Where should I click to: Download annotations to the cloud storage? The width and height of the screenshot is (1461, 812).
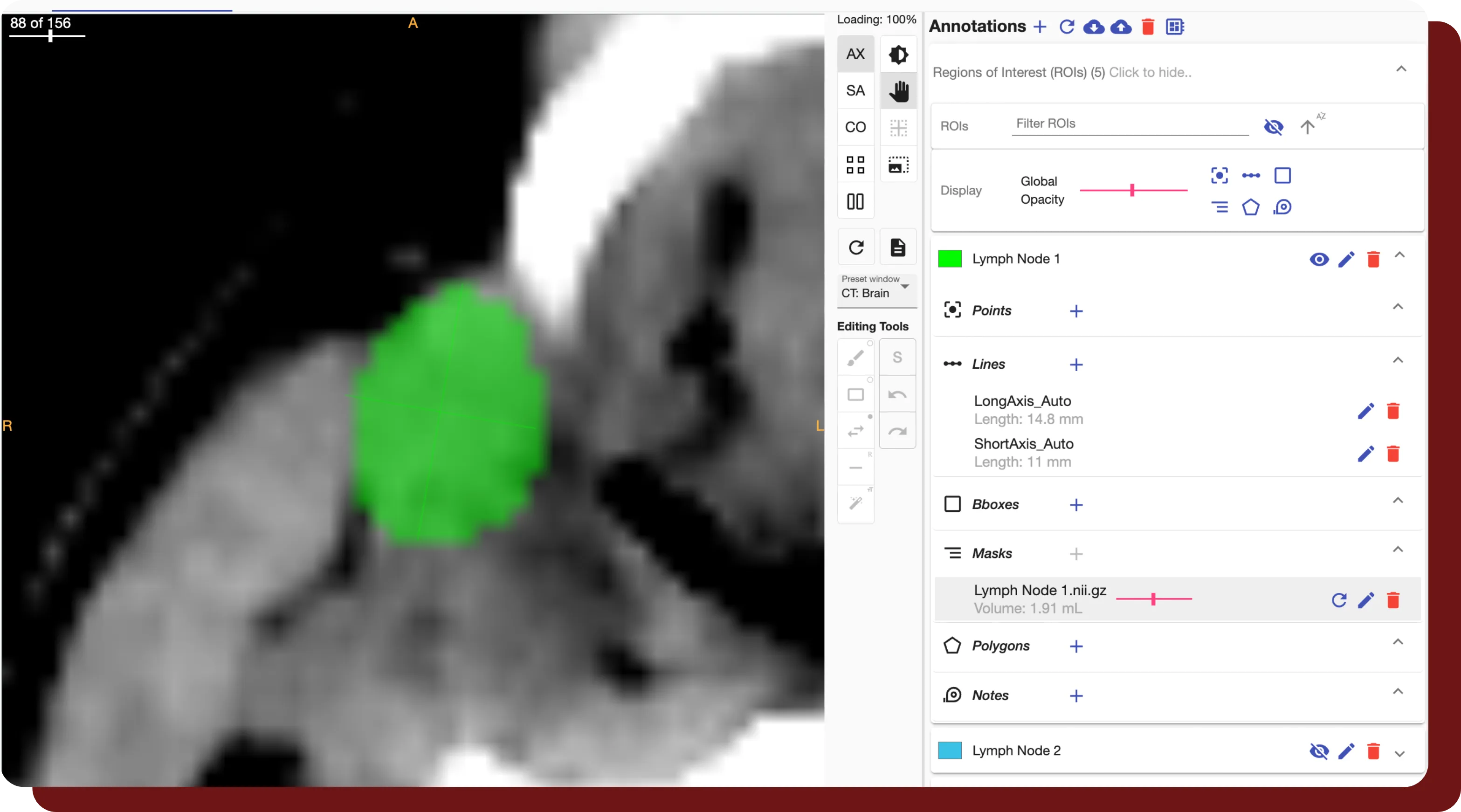coord(1094,27)
